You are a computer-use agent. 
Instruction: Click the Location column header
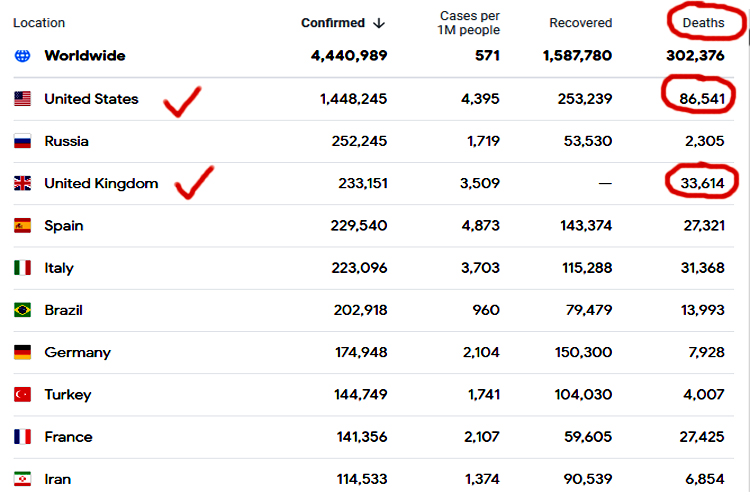coord(39,23)
